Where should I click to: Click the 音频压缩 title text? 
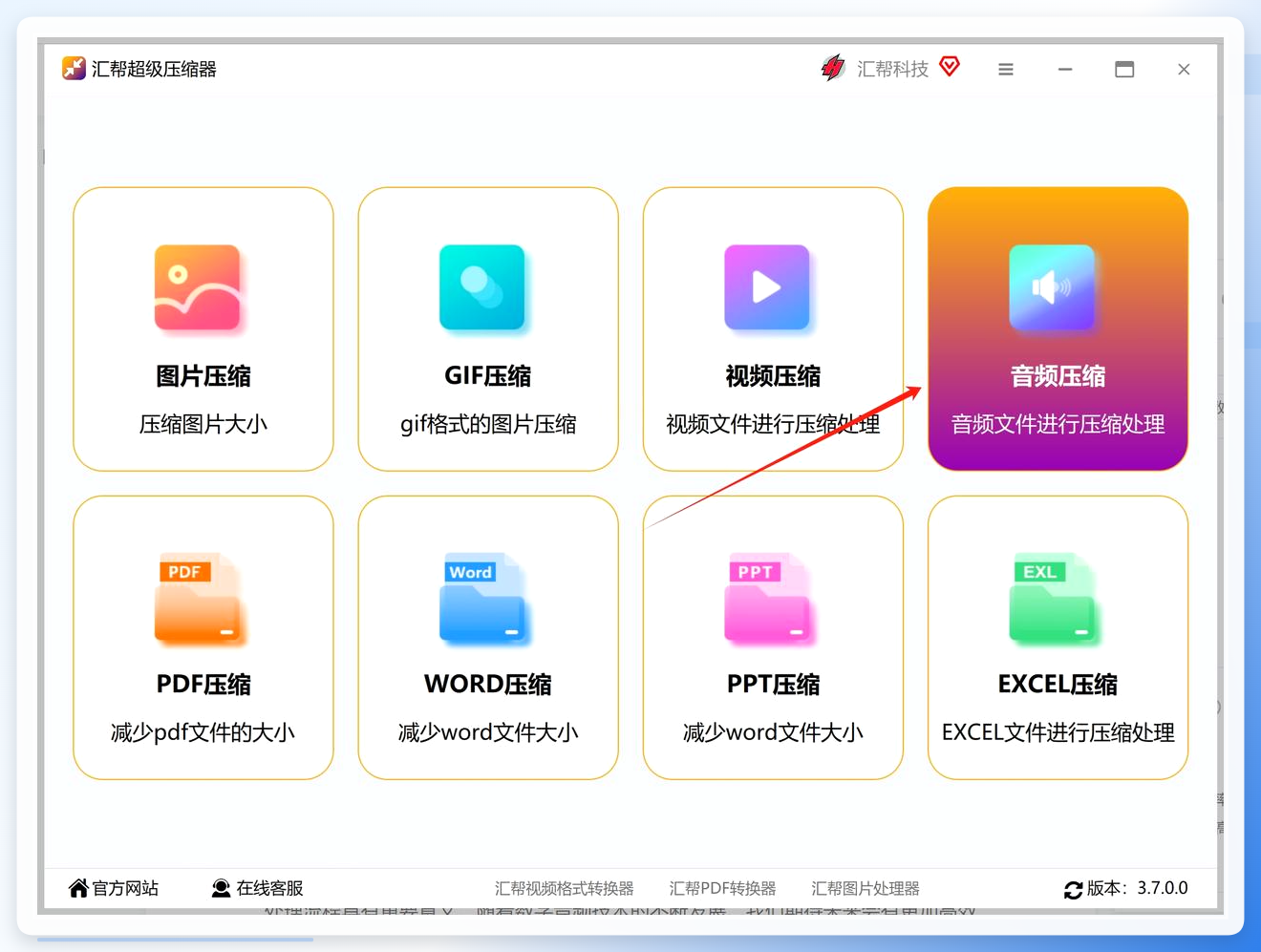1058,376
